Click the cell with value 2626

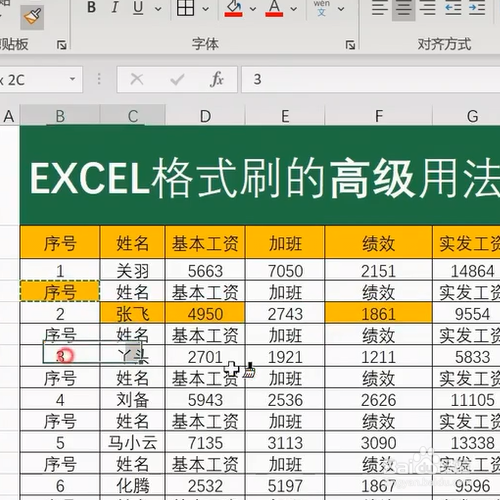(379, 399)
